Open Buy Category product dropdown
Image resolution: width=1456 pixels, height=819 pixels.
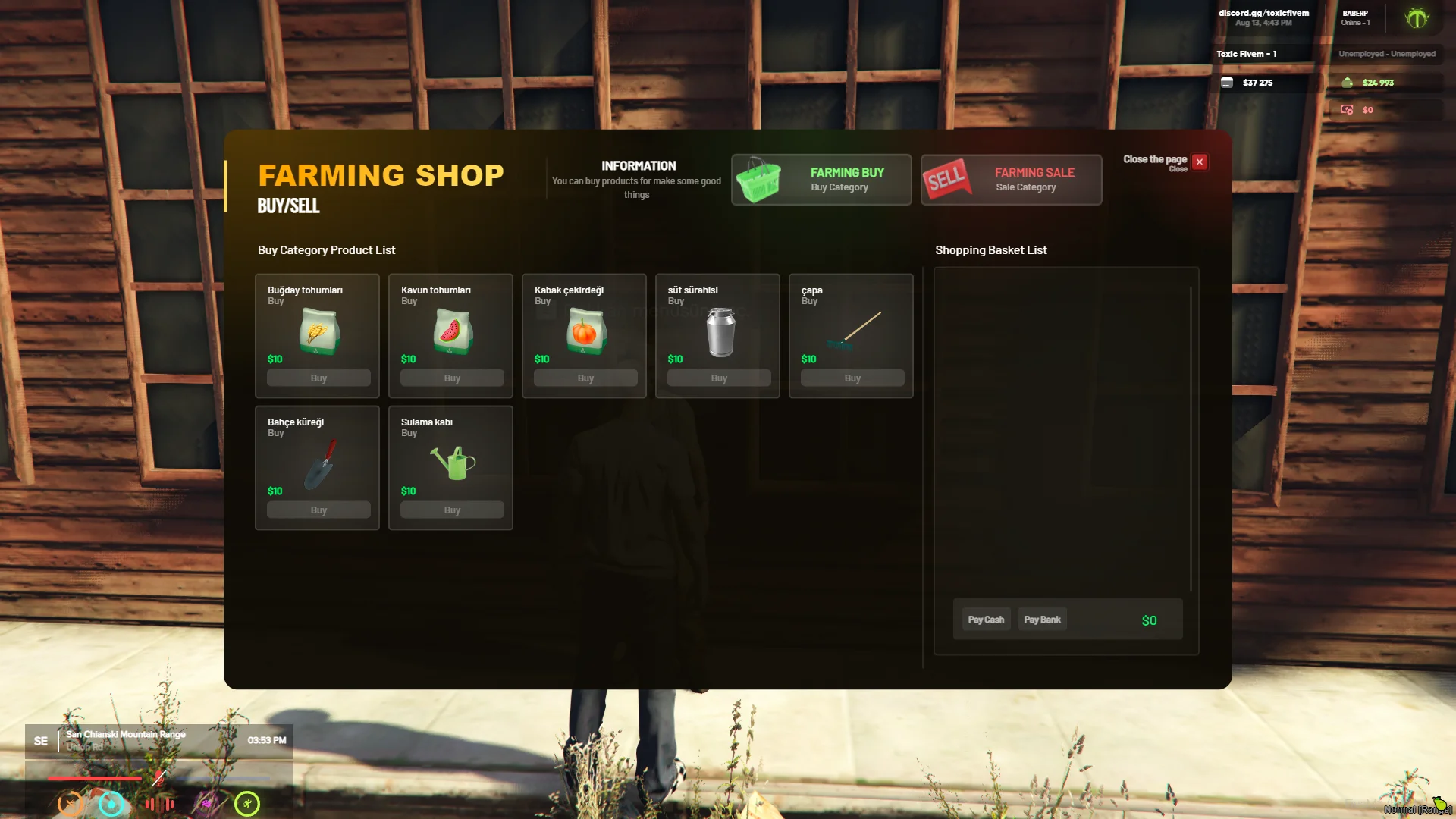point(821,178)
